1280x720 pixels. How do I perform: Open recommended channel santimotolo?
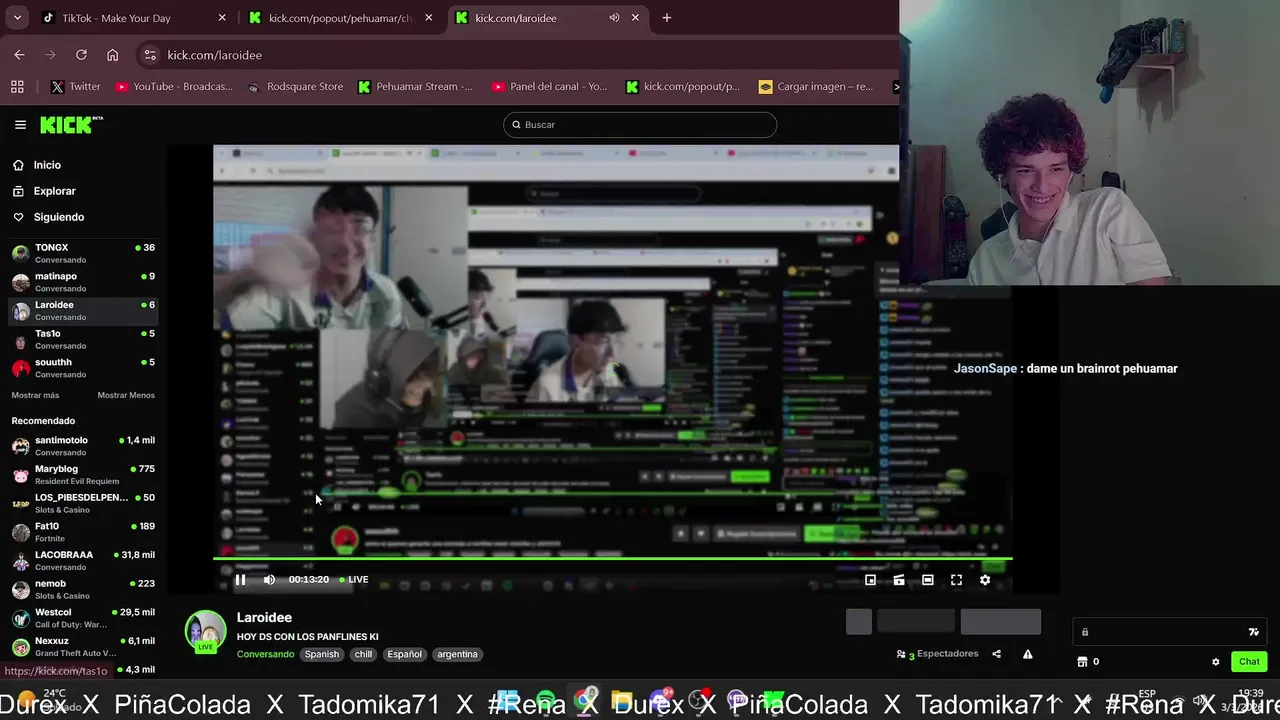pyautogui.click(x=82, y=446)
